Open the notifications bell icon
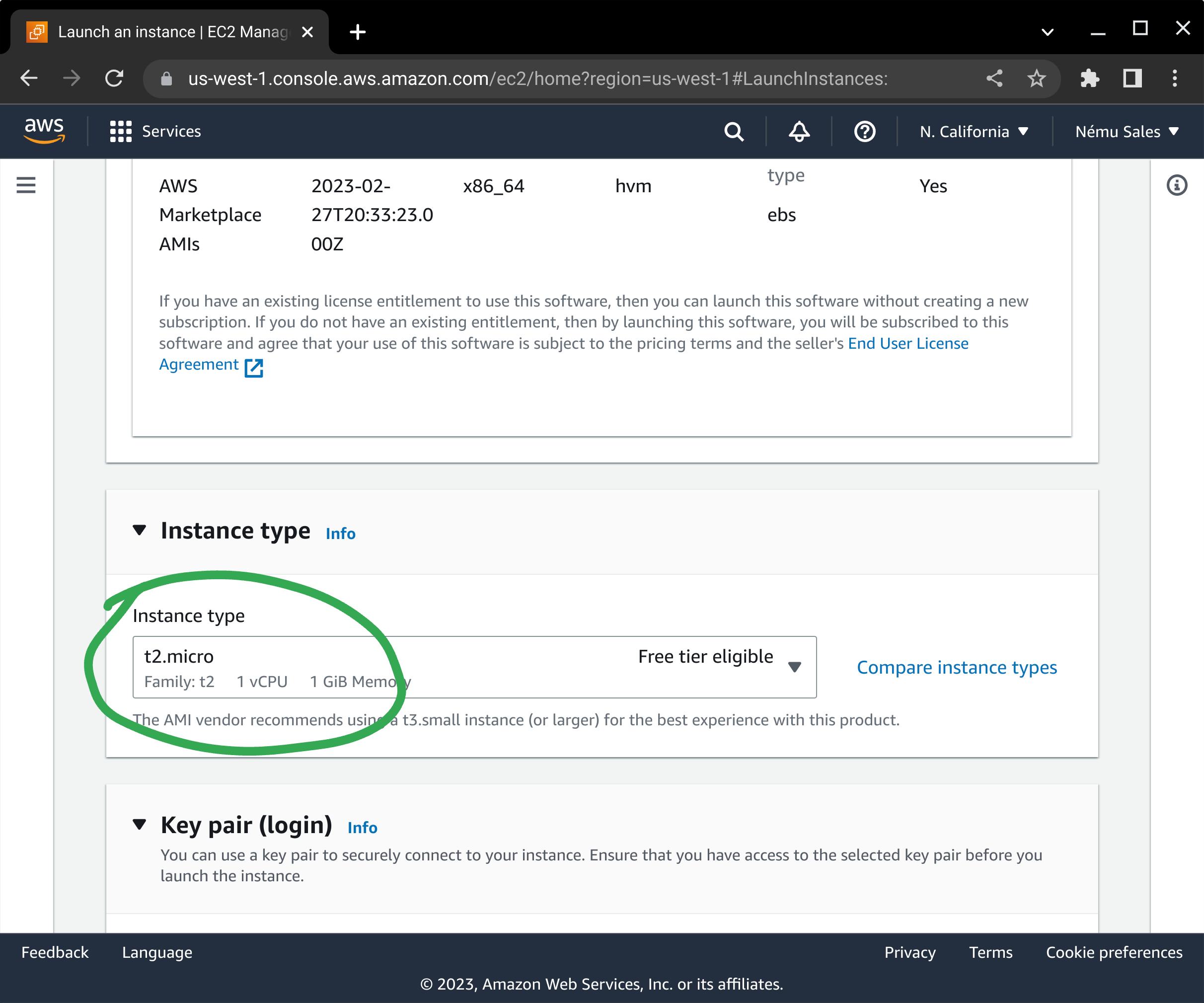 pyautogui.click(x=799, y=132)
